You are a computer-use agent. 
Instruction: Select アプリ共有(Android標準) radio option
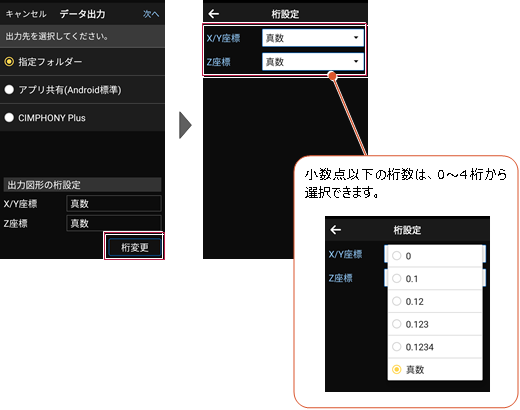[82, 90]
